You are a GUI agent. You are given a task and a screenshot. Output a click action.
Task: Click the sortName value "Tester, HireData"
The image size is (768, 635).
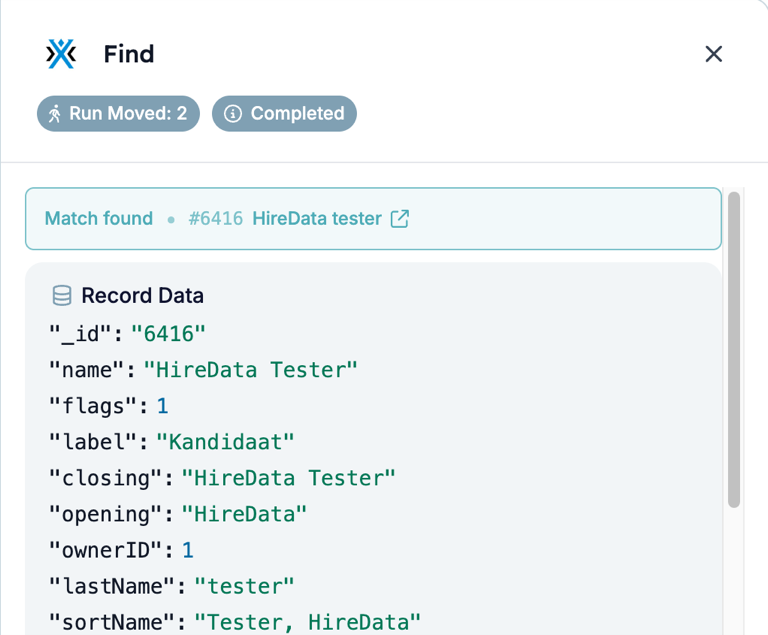coord(308,622)
